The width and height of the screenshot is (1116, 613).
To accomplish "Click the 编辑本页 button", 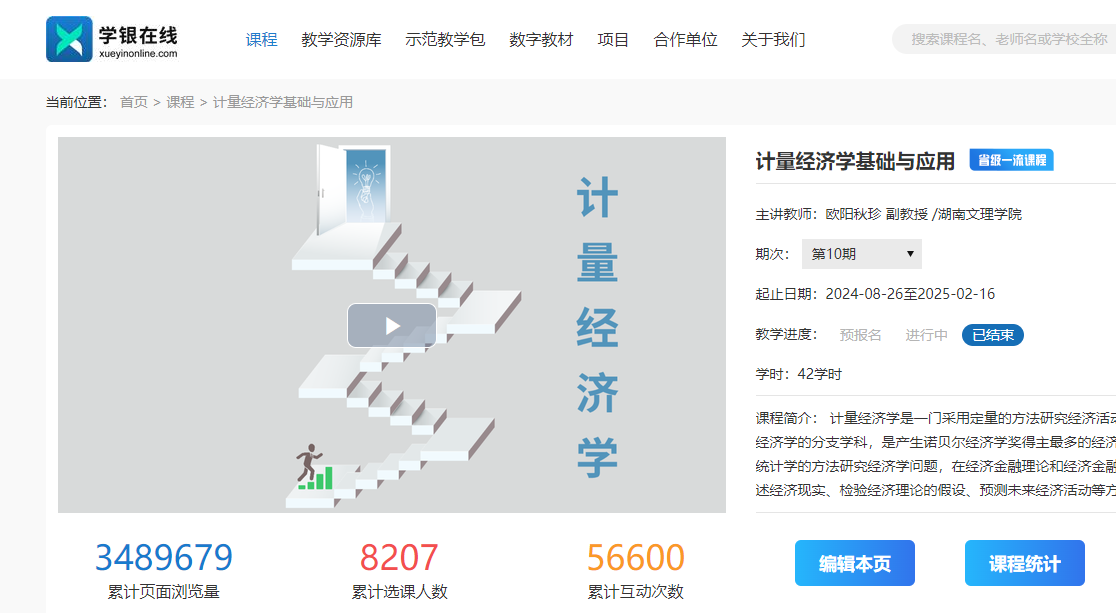I will [x=854, y=563].
